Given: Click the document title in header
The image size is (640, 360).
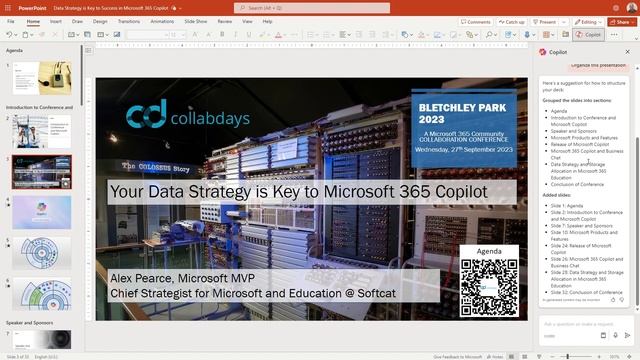Looking at the screenshot, I should point(111,8).
